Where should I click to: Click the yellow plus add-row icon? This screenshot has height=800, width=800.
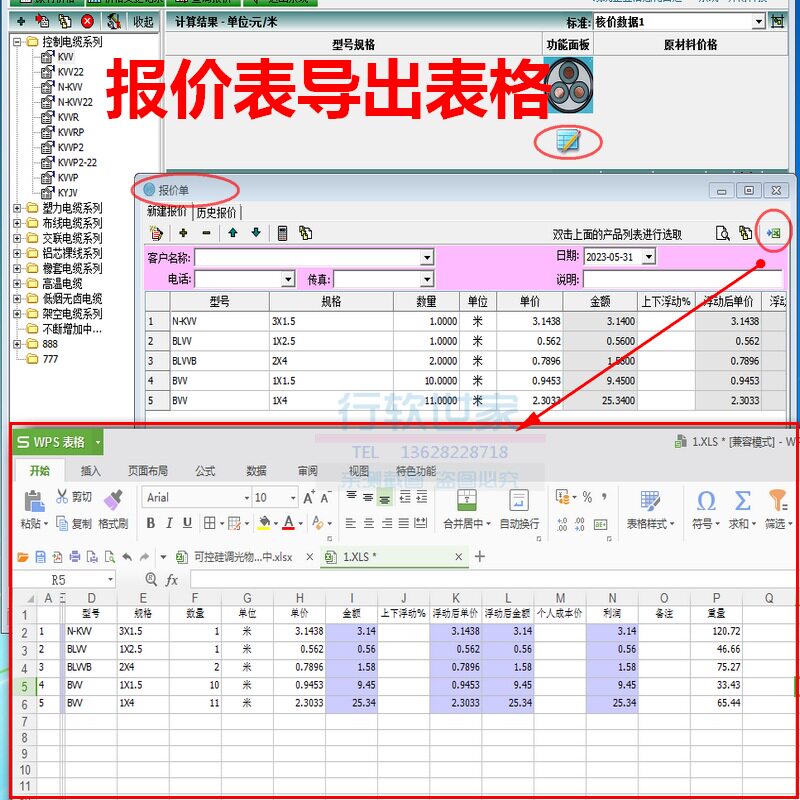point(183,233)
